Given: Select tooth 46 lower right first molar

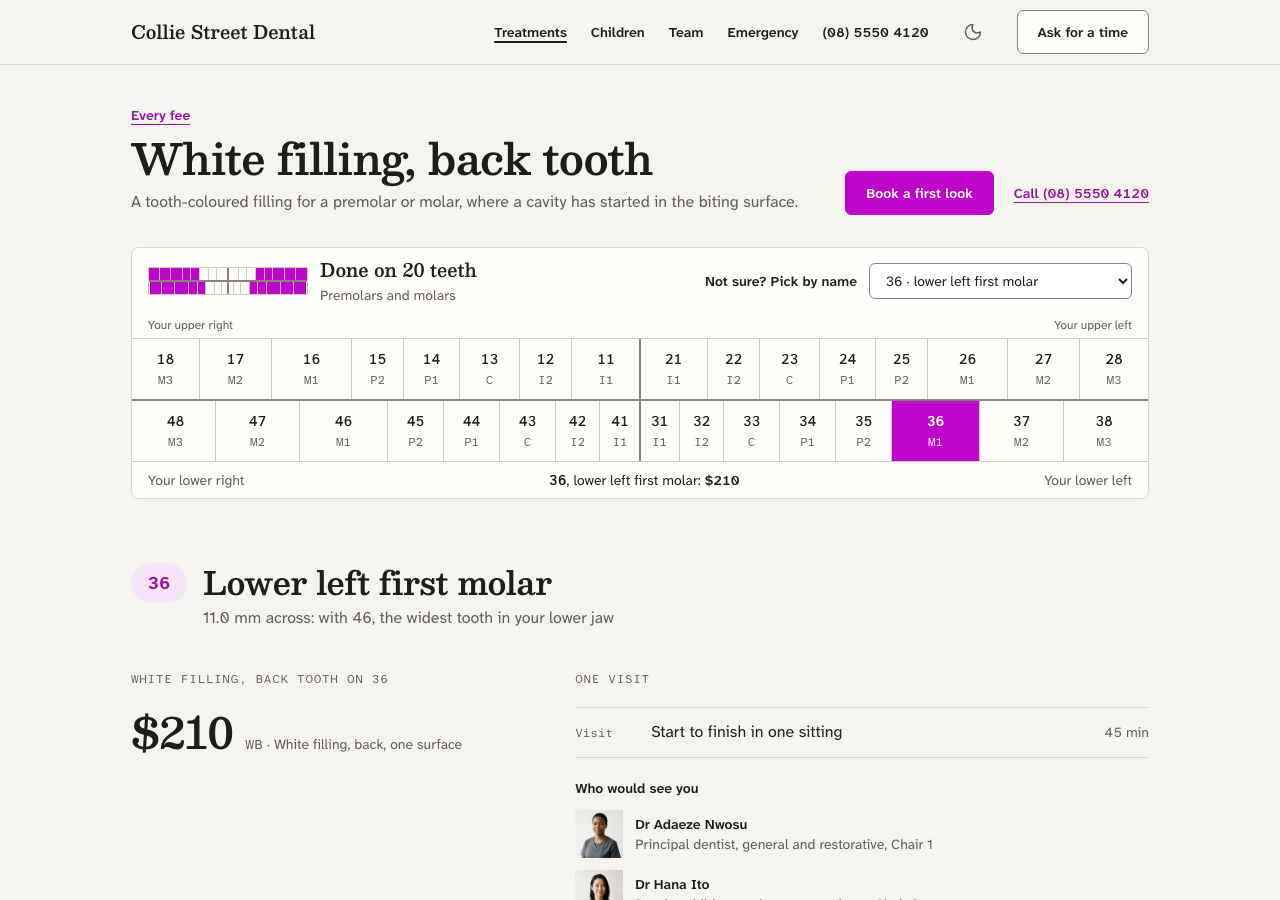Looking at the screenshot, I should pos(344,431).
